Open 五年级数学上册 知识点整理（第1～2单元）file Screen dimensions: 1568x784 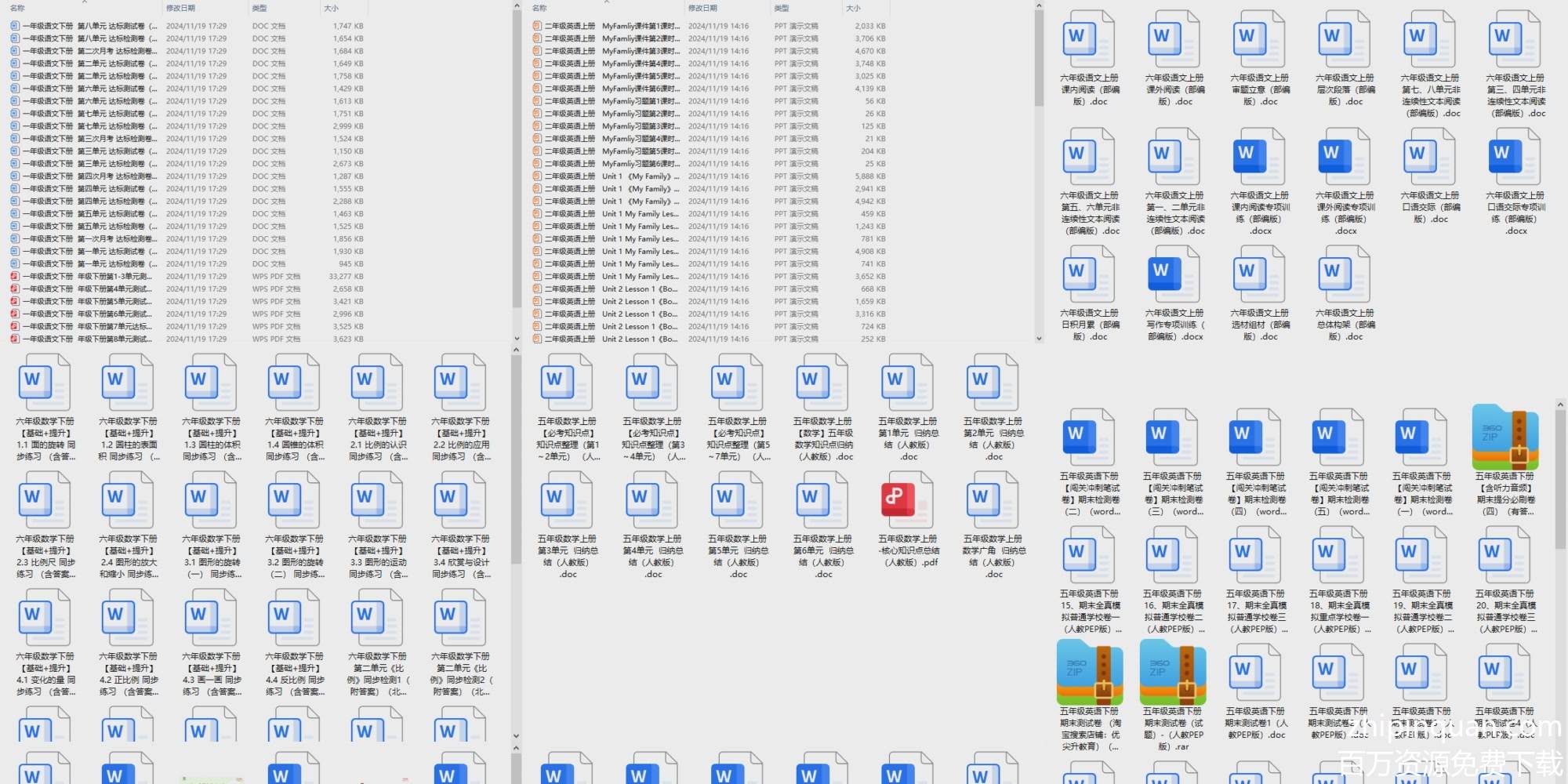click(x=567, y=383)
